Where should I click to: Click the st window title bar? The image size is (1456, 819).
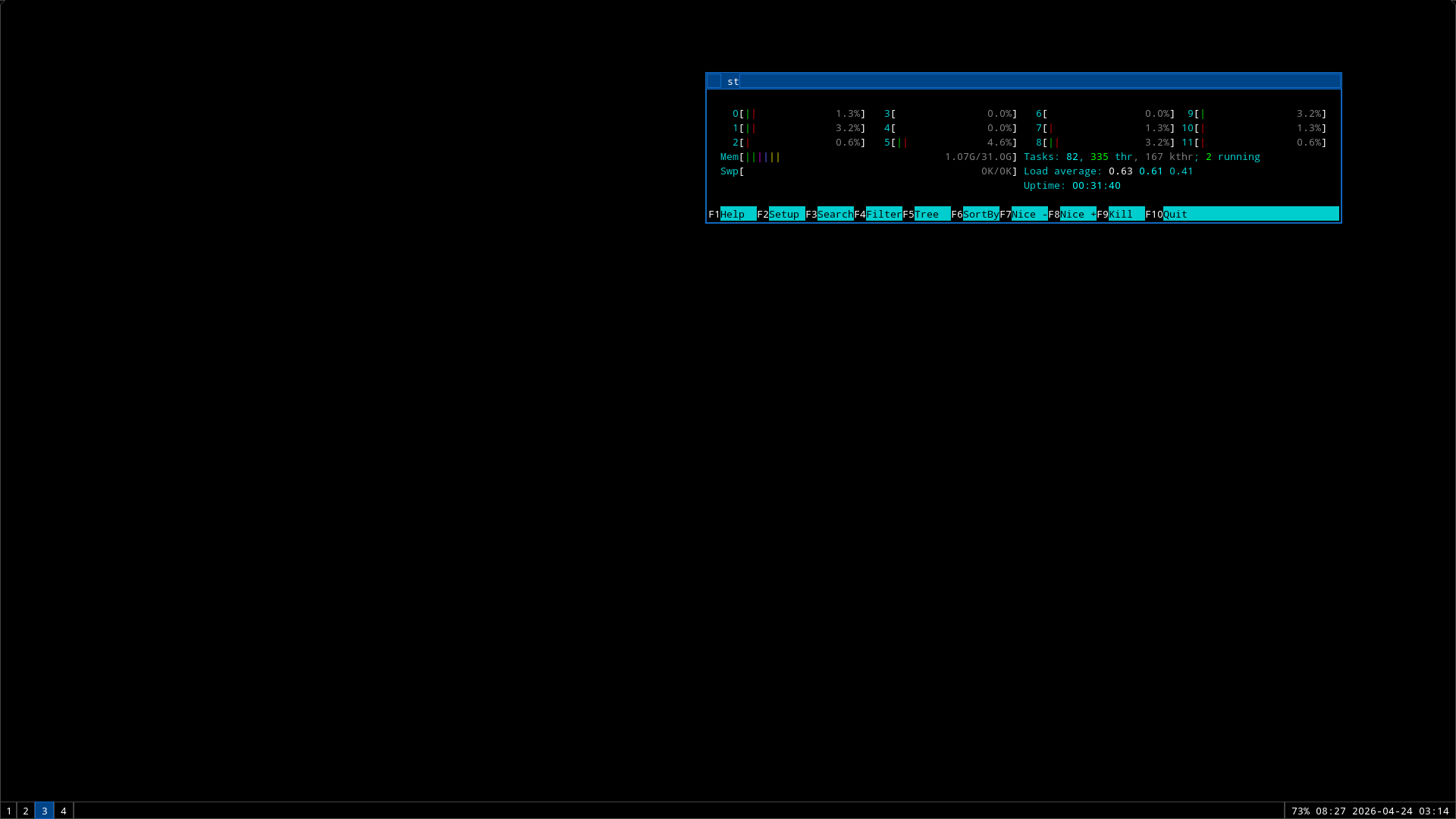point(1024,81)
